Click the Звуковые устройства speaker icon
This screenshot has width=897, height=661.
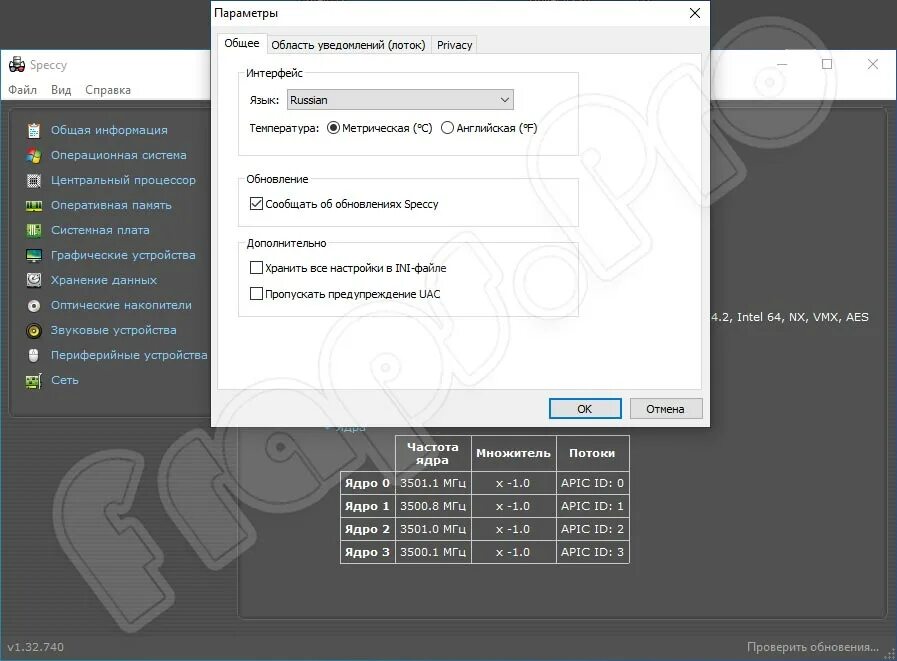pos(34,330)
